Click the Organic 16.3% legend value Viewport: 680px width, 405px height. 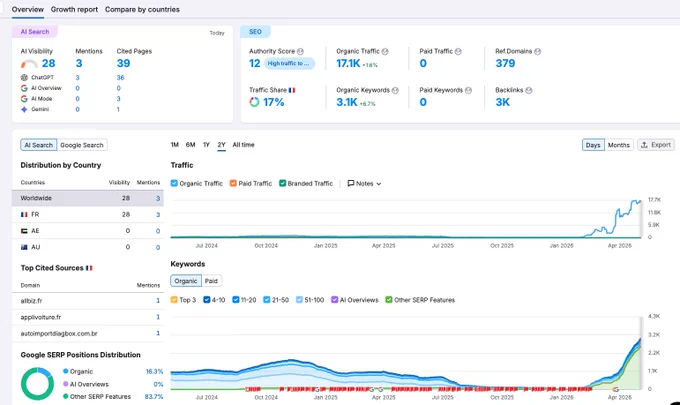pyautogui.click(x=154, y=372)
